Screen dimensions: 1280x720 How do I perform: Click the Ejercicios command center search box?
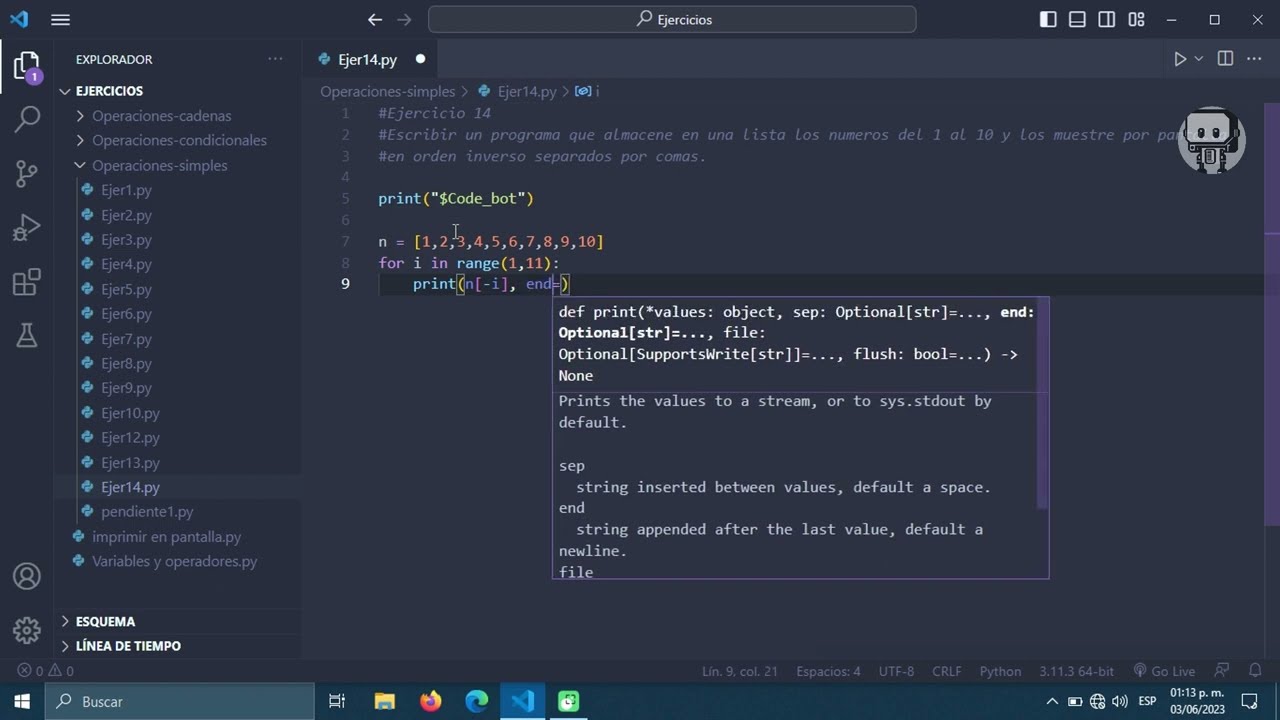672,19
